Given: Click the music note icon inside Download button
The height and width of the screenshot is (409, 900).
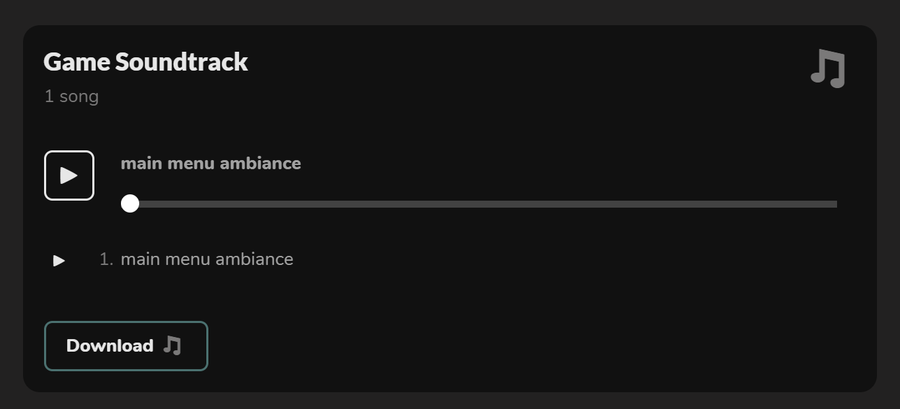Looking at the screenshot, I should [x=172, y=345].
